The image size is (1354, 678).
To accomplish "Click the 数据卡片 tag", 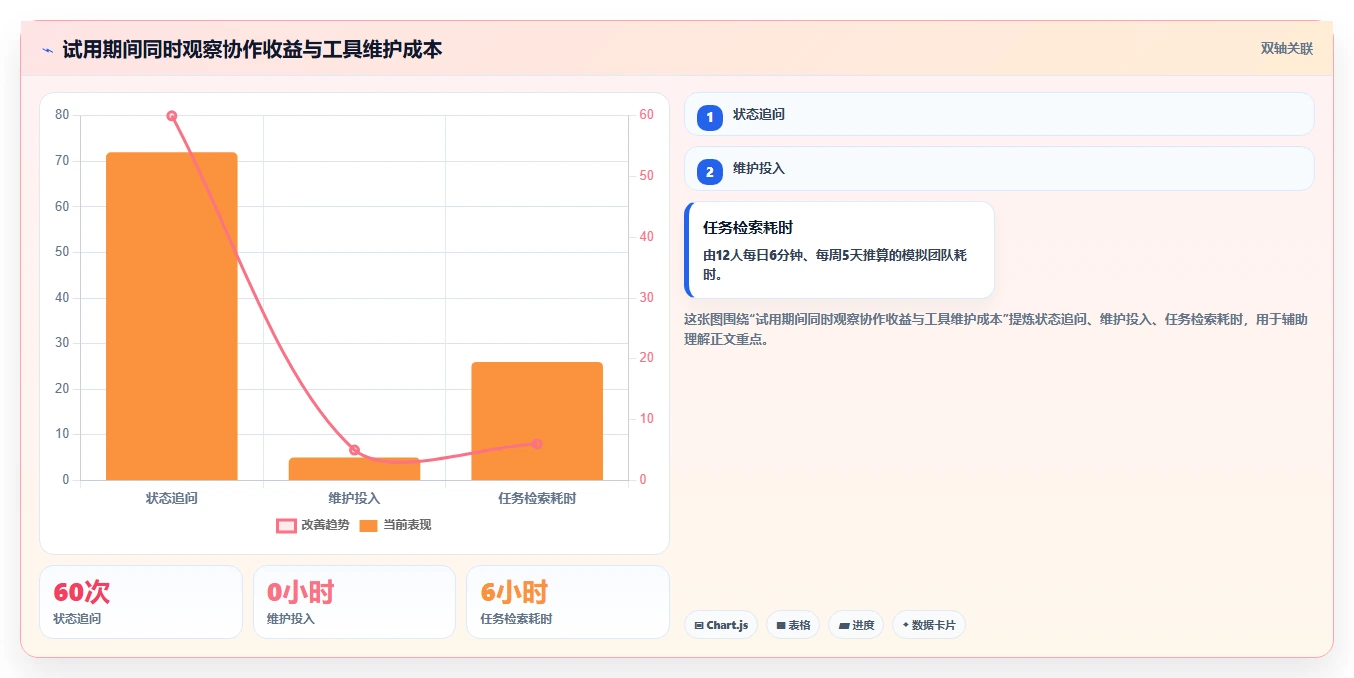I will (x=929, y=625).
